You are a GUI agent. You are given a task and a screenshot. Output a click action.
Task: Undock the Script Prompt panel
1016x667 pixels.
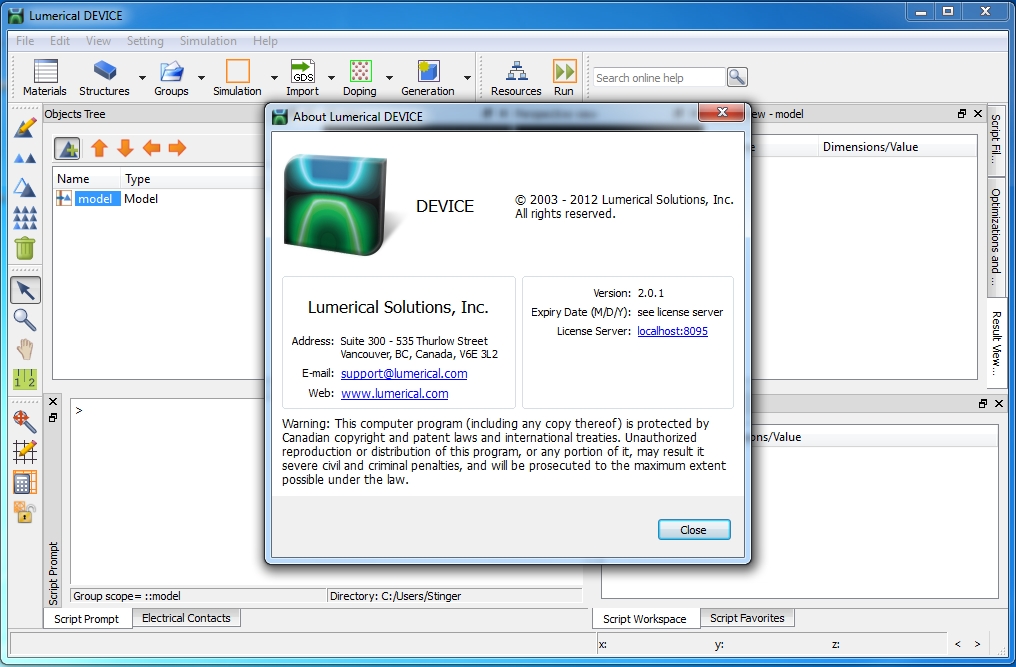point(53,418)
